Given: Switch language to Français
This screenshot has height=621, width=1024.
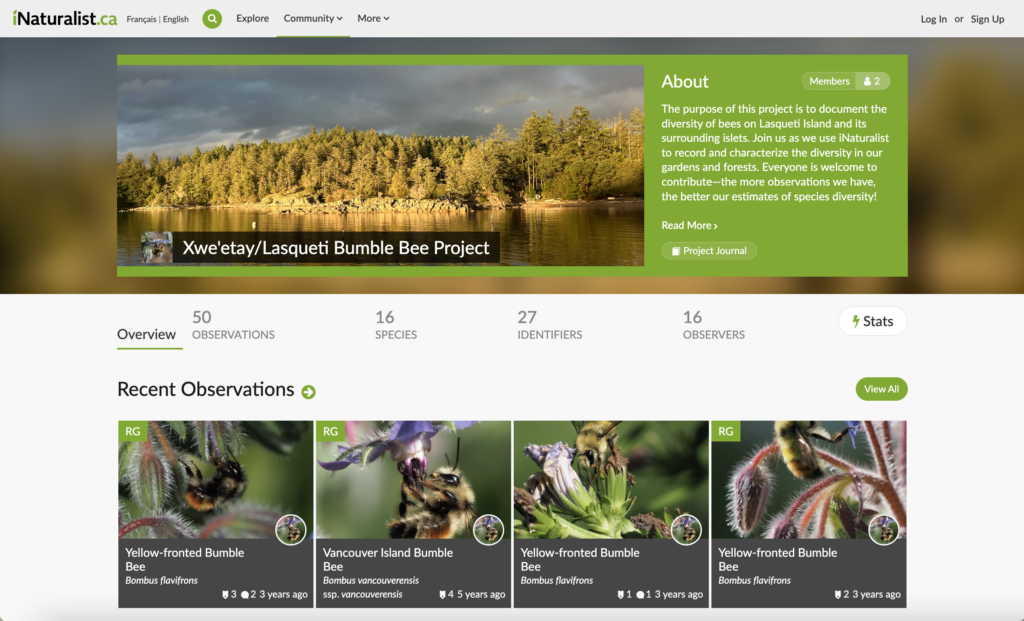Looking at the screenshot, I should point(141,19).
